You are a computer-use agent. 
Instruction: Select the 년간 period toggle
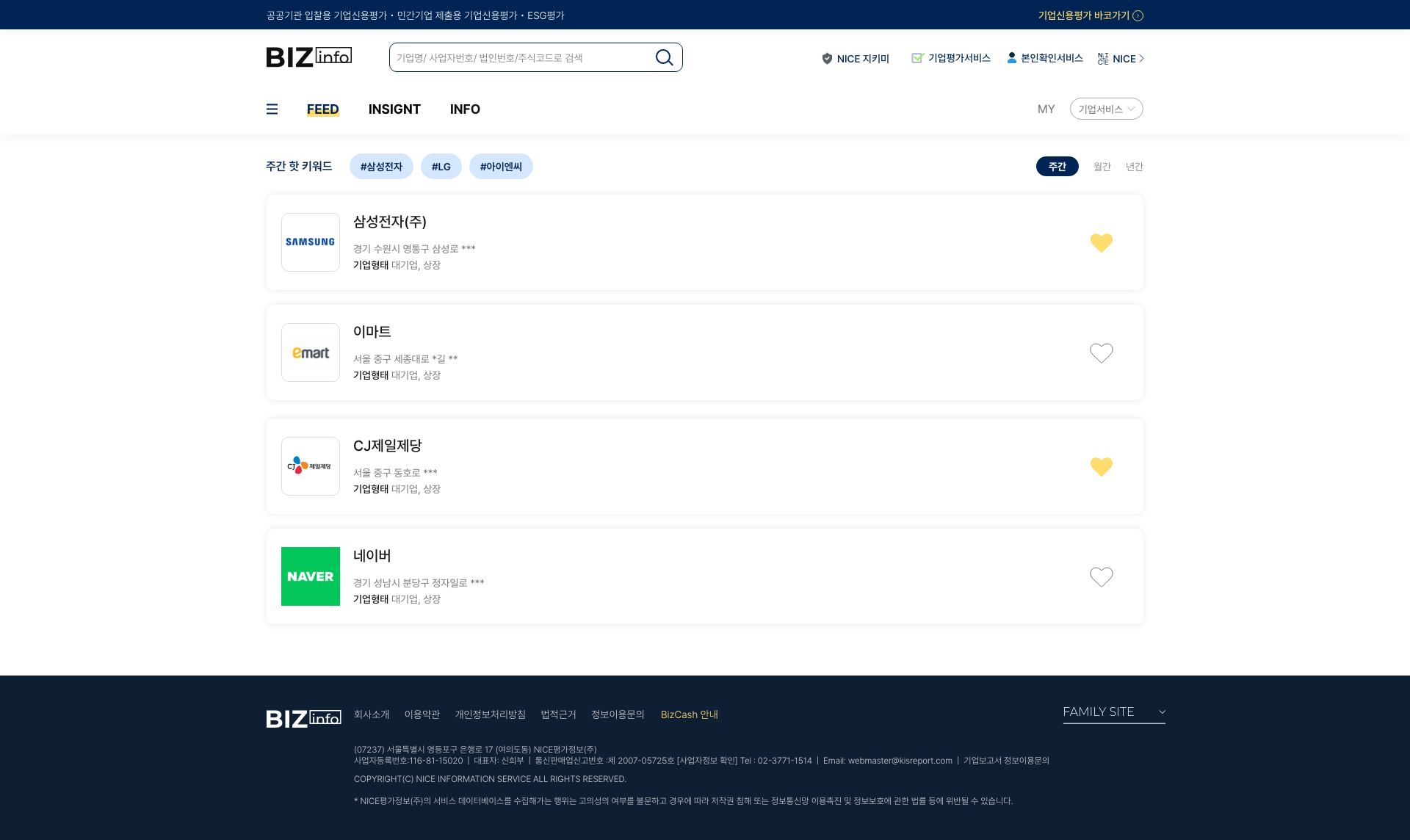tap(1135, 167)
